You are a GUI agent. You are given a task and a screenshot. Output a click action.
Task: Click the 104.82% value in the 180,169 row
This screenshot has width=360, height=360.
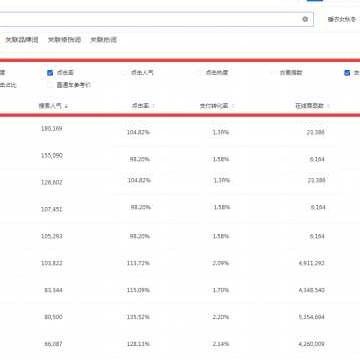138,132
